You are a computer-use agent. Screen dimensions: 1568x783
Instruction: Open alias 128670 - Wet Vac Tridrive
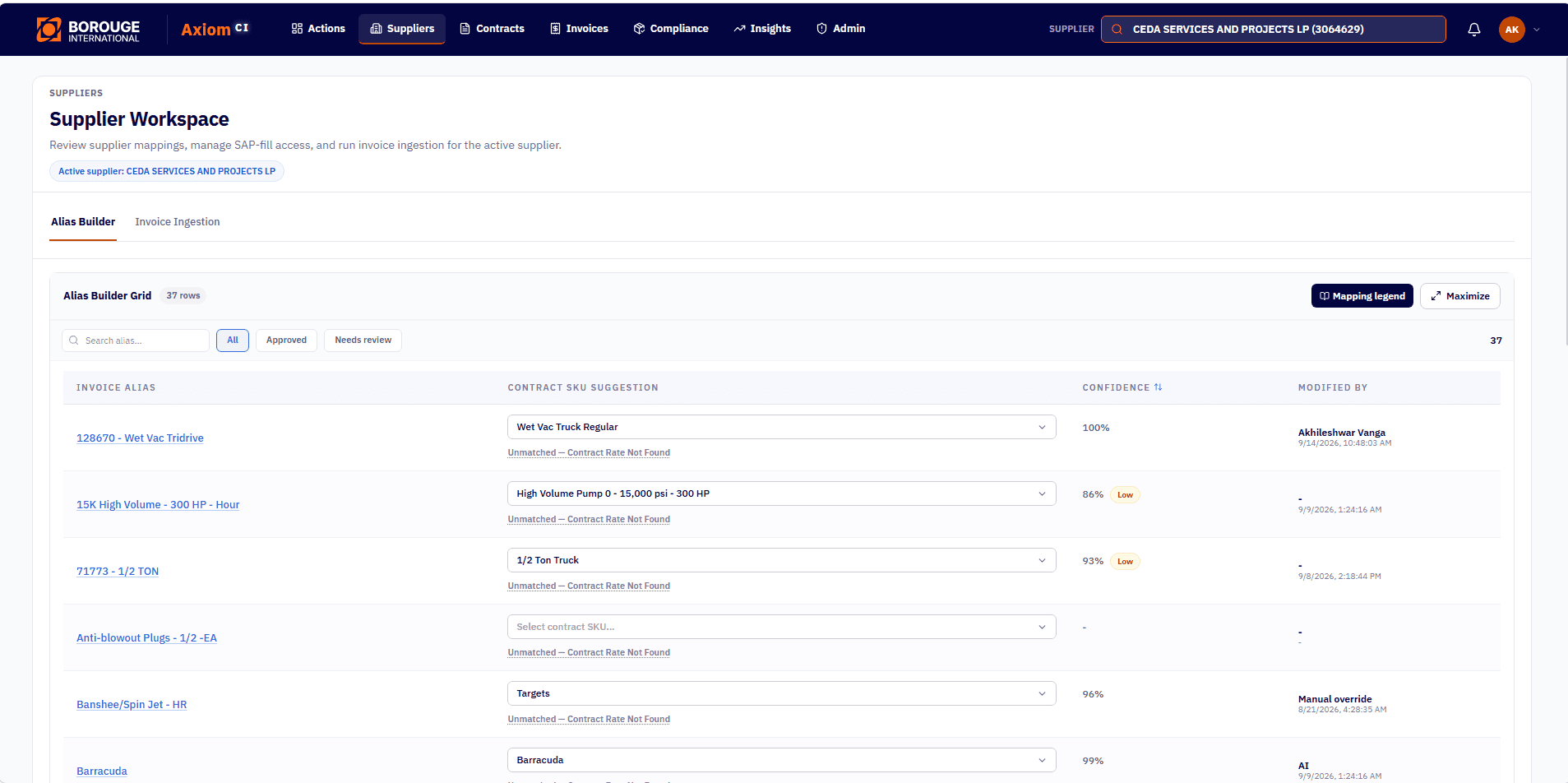[140, 438]
